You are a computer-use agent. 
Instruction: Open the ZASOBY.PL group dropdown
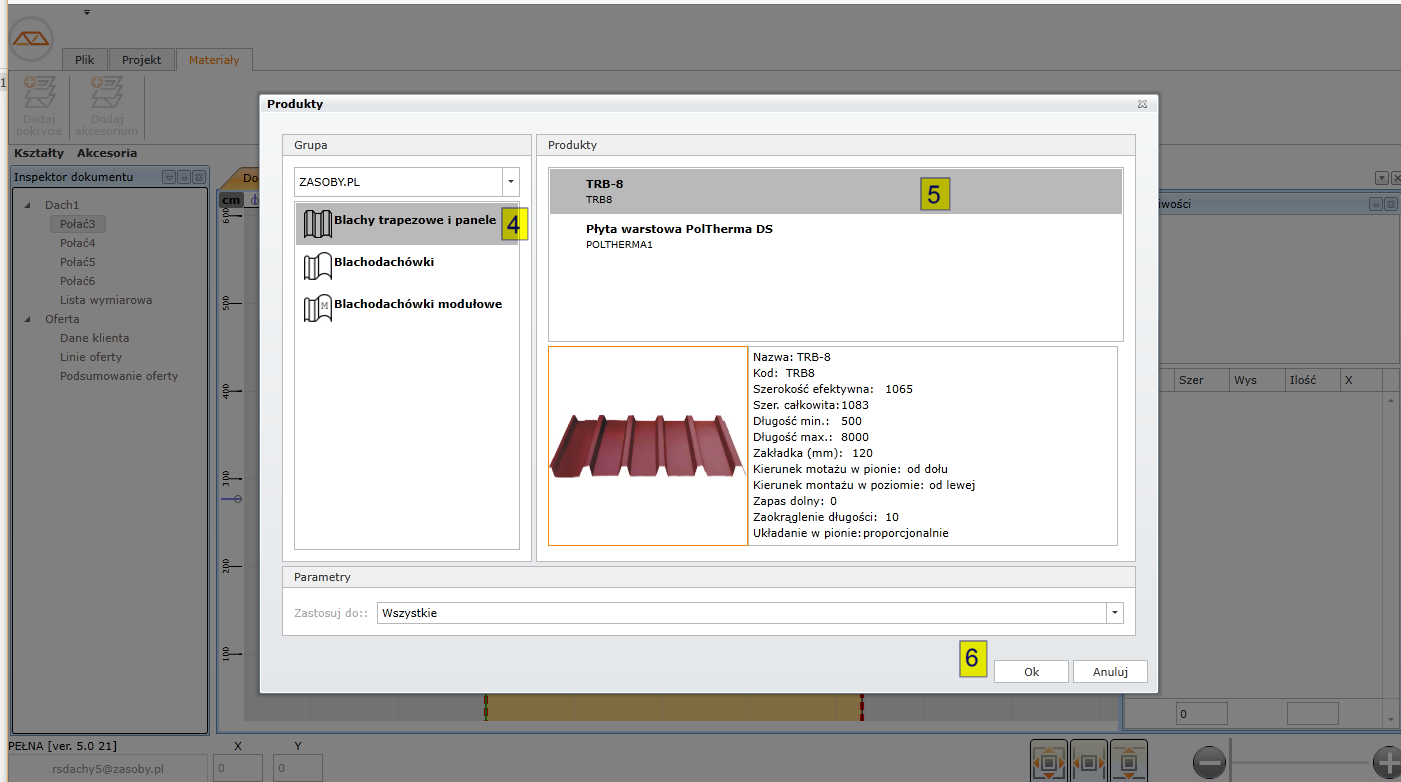pos(511,182)
